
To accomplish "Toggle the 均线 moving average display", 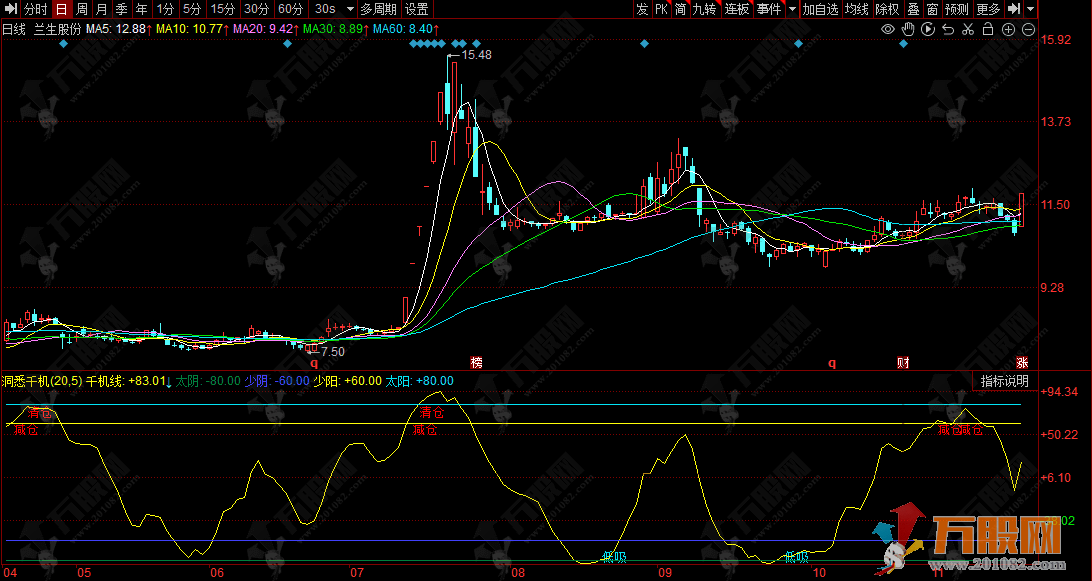I will click(856, 9).
